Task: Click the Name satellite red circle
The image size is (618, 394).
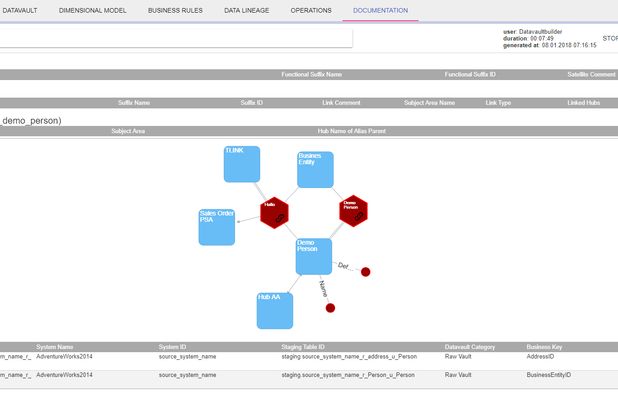Action: tap(330, 308)
